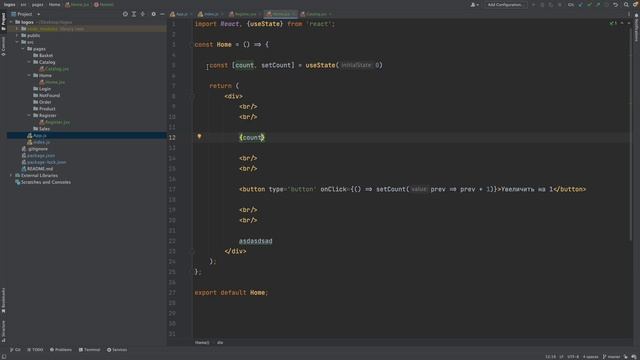Click the 'asdasdsad' text on line 22
Screen dimensions: 640x360
(256, 241)
